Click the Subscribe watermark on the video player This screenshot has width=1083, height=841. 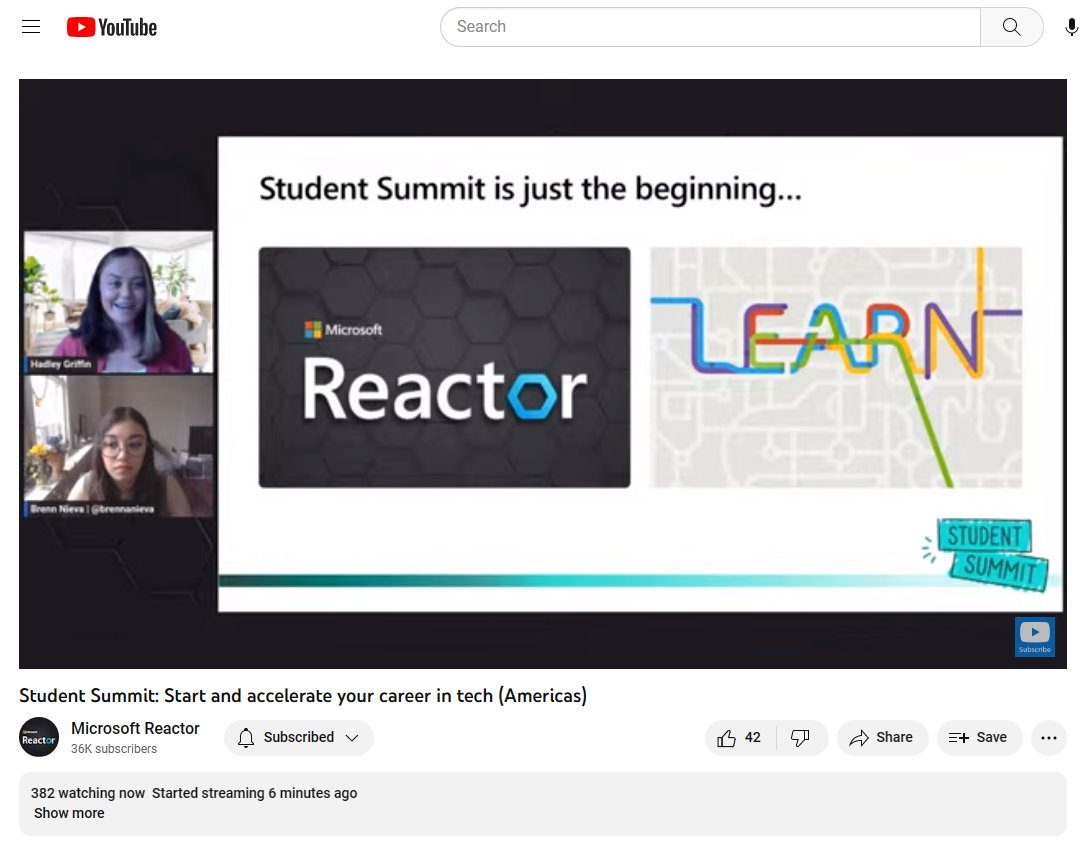pyautogui.click(x=1034, y=636)
